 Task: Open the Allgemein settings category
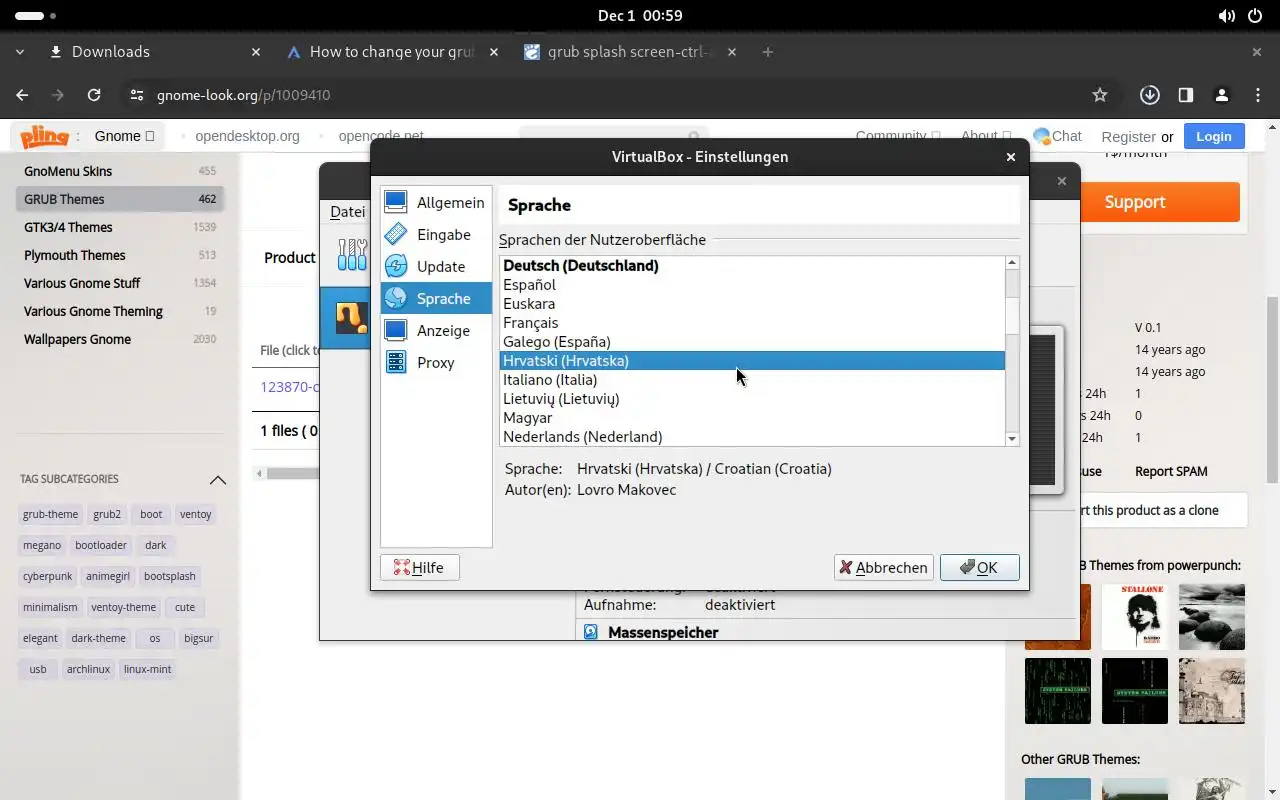click(436, 202)
